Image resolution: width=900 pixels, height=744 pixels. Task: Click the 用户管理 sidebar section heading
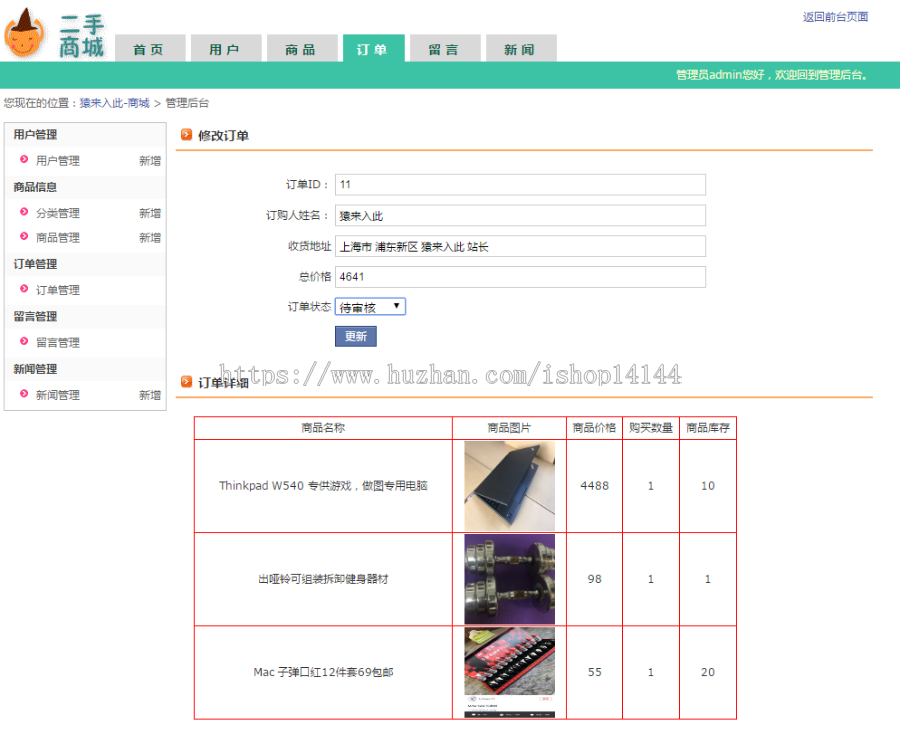coord(35,134)
